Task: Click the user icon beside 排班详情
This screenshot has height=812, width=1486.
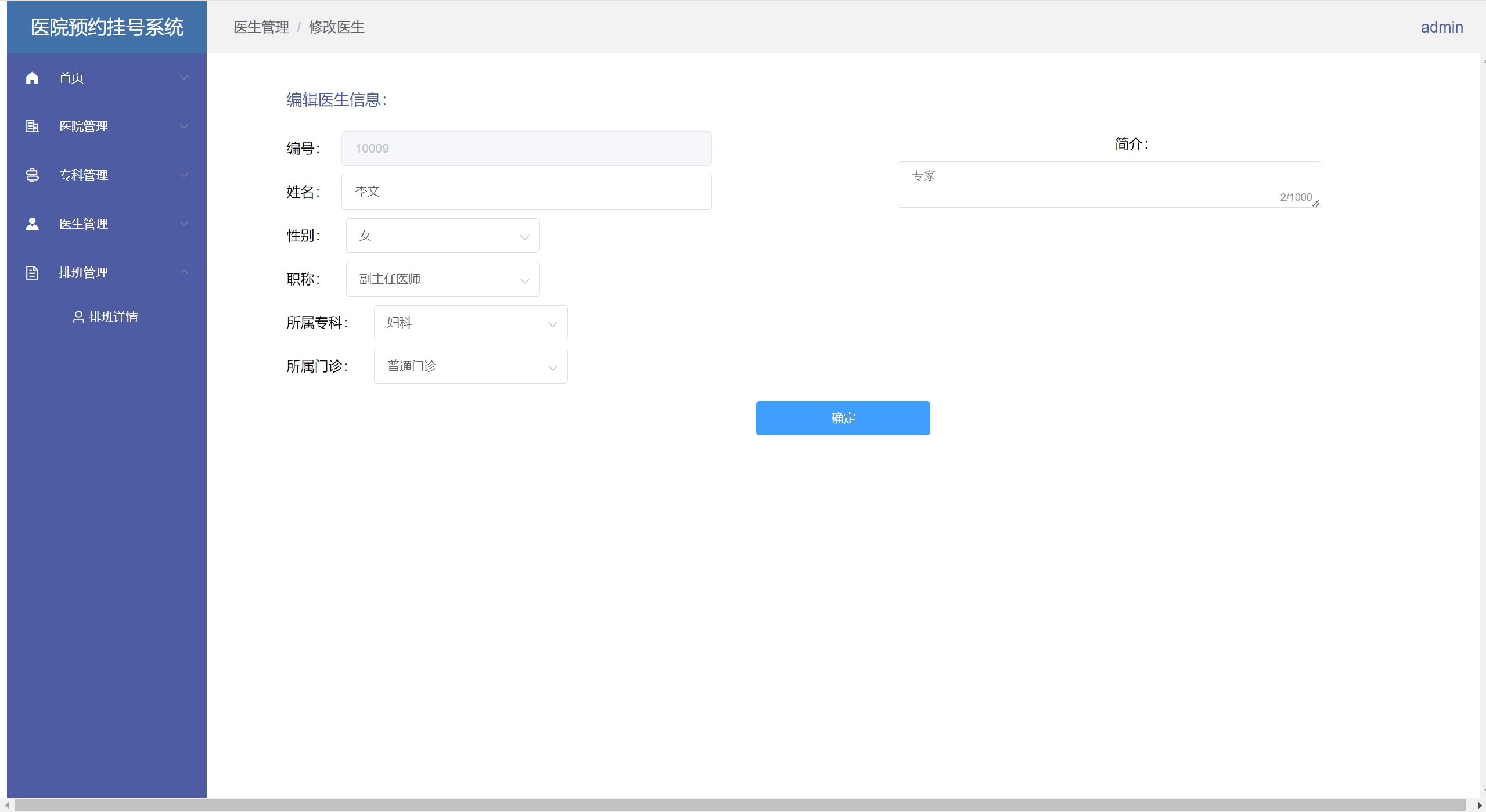Action: 78,316
